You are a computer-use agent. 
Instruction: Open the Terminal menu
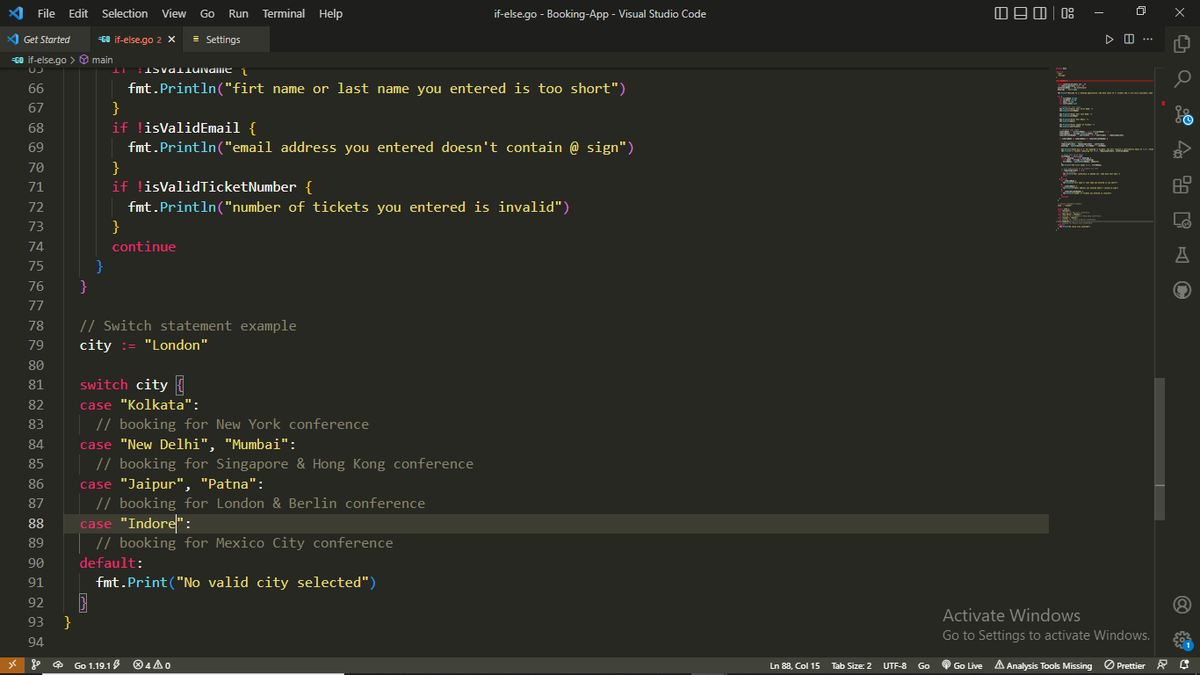(283, 13)
